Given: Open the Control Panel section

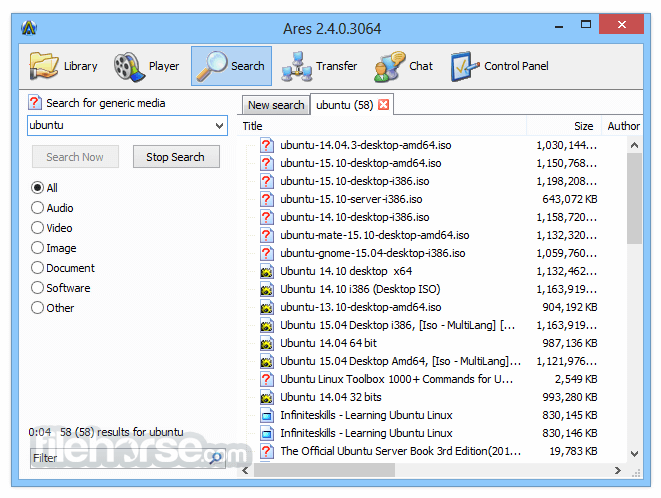Looking at the screenshot, I should 500,66.
